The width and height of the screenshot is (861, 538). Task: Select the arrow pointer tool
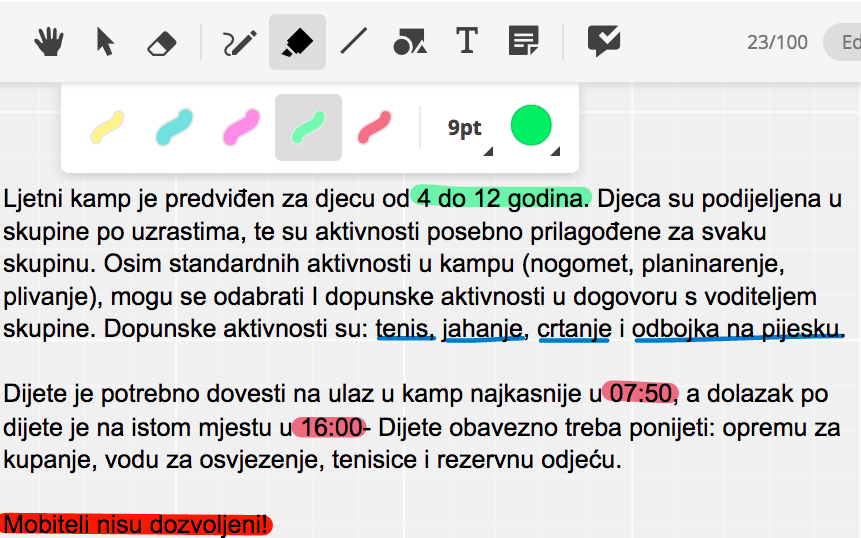[x=104, y=42]
